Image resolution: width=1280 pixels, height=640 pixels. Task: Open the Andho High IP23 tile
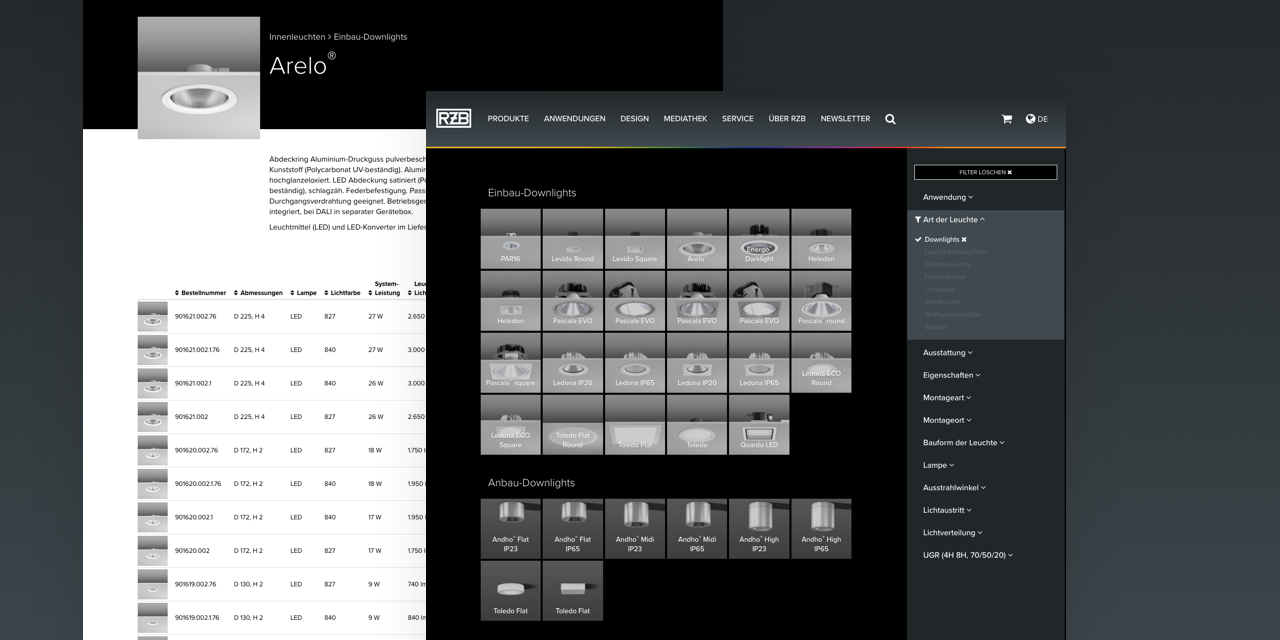758,528
